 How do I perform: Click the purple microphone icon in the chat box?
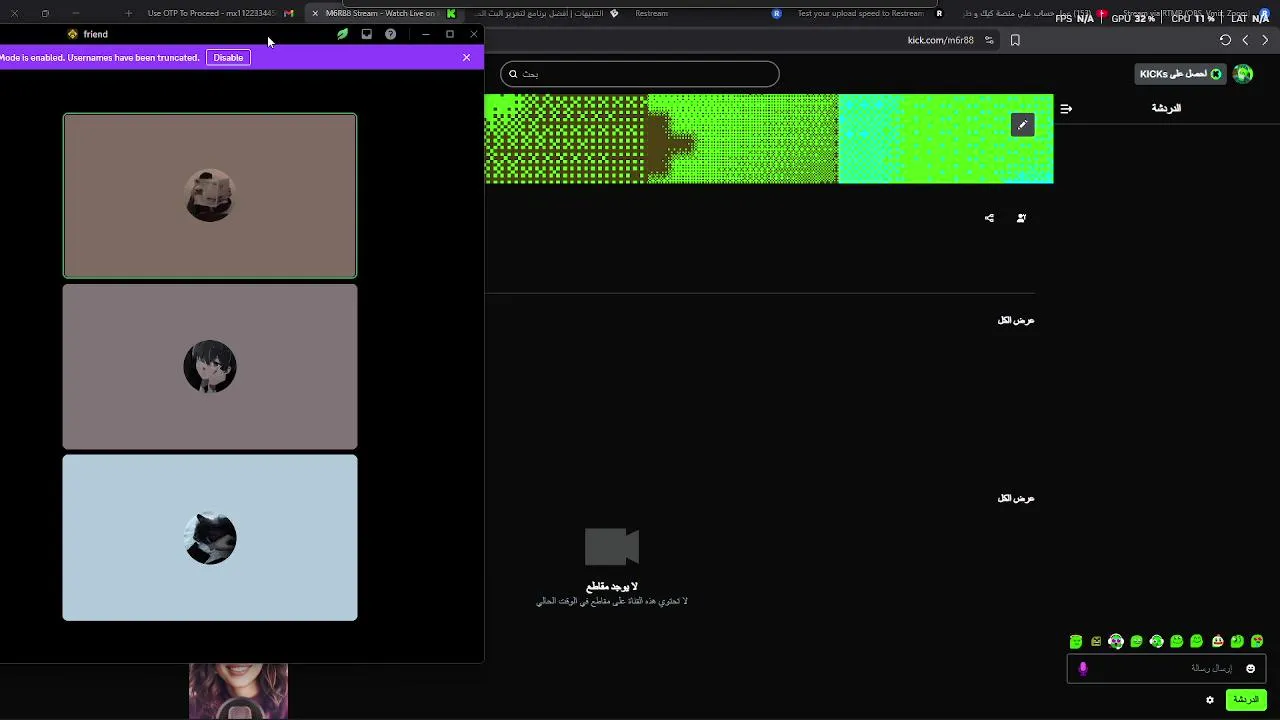[1083, 669]
